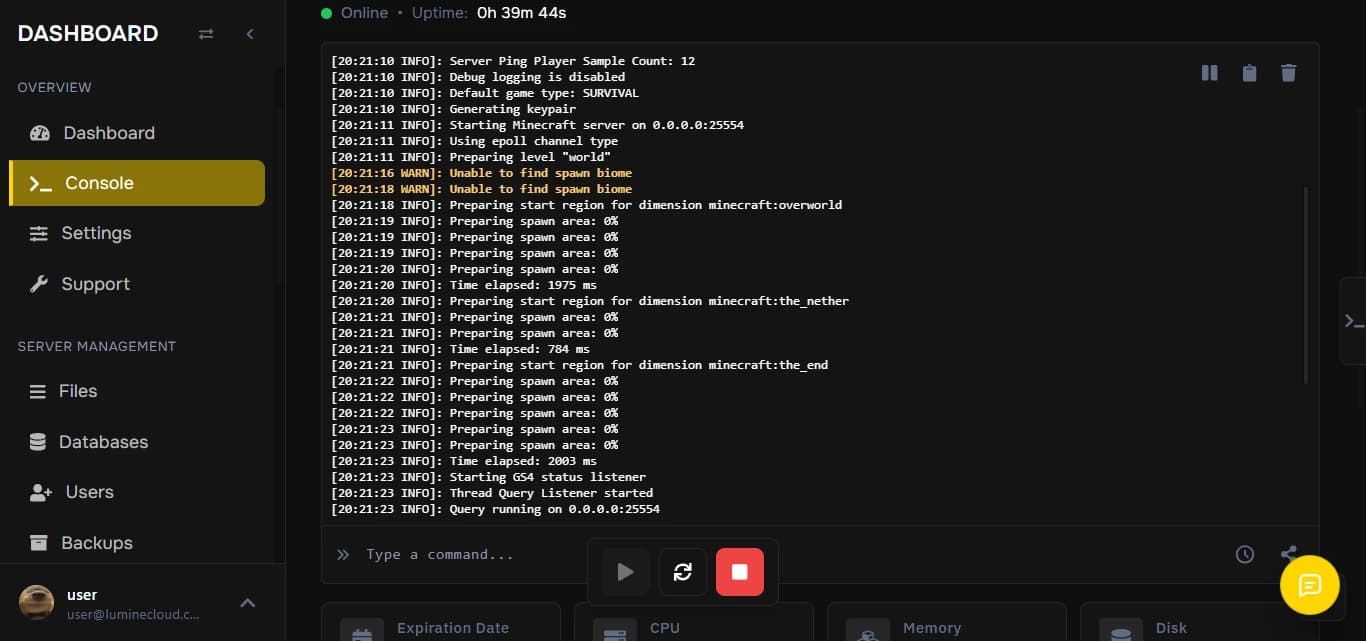Screen dimensions: 1366x641
Task: Copy console log with clipboard icon
Action: tap(1249, 73)
